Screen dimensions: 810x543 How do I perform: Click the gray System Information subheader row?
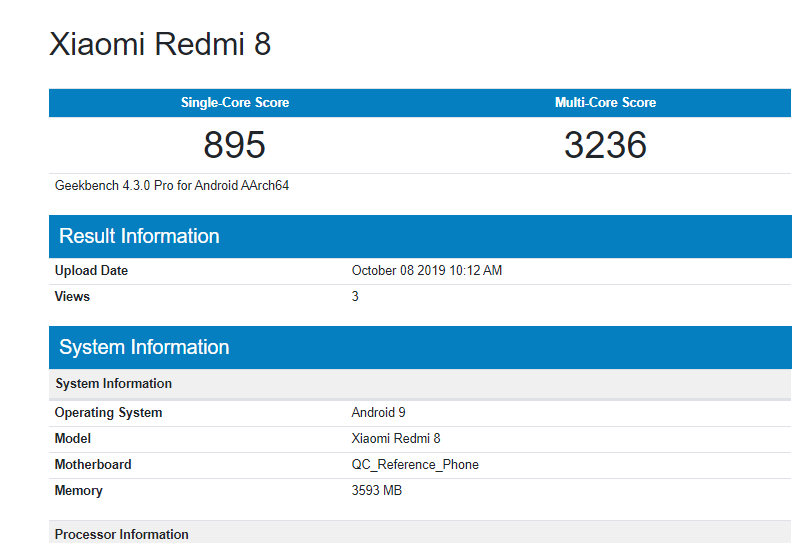coord(113,384)
